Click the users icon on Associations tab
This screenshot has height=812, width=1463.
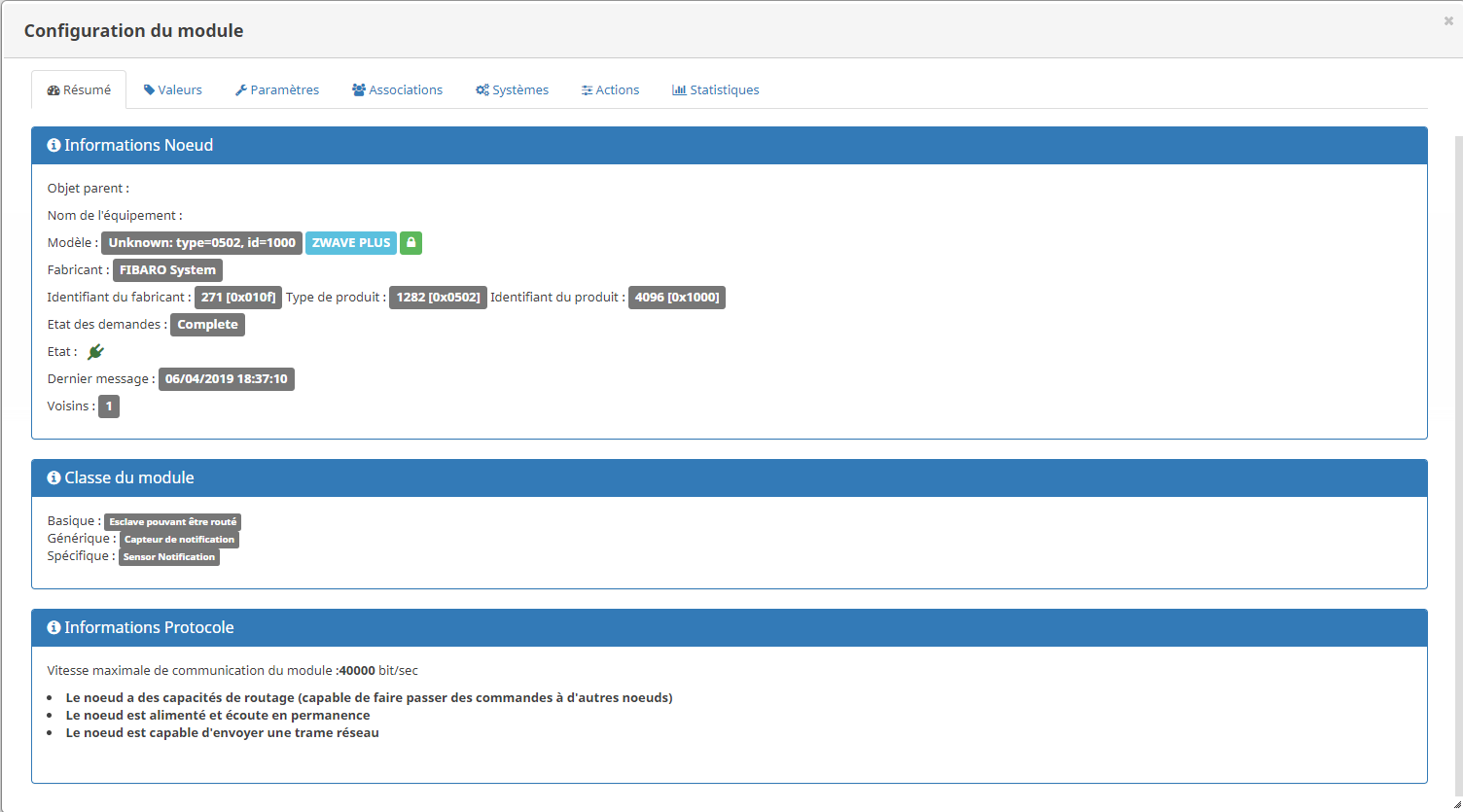coord(359,89)
